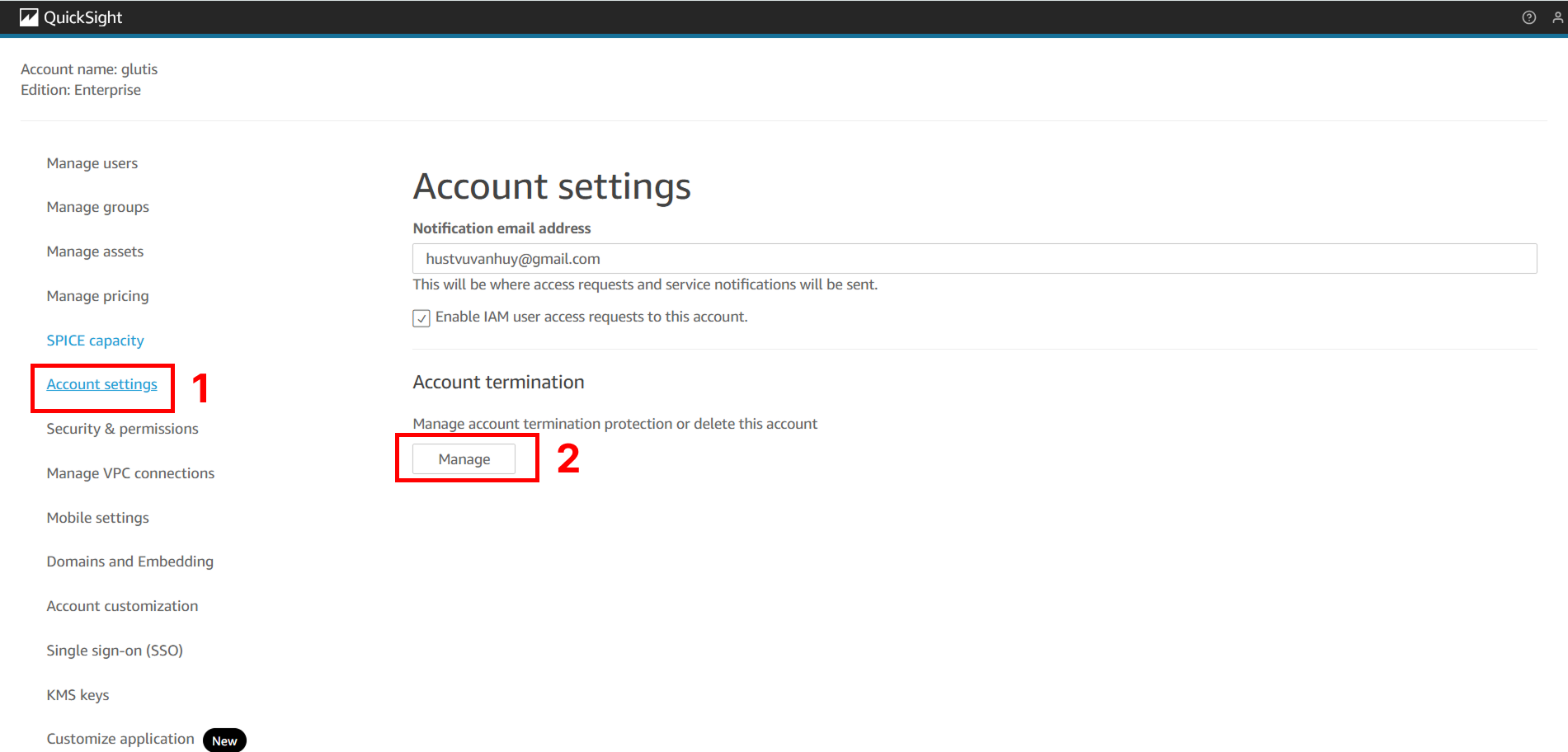Open Manage users in sidebar
This screenshot has width=1568, height=752.
(92, 163)
